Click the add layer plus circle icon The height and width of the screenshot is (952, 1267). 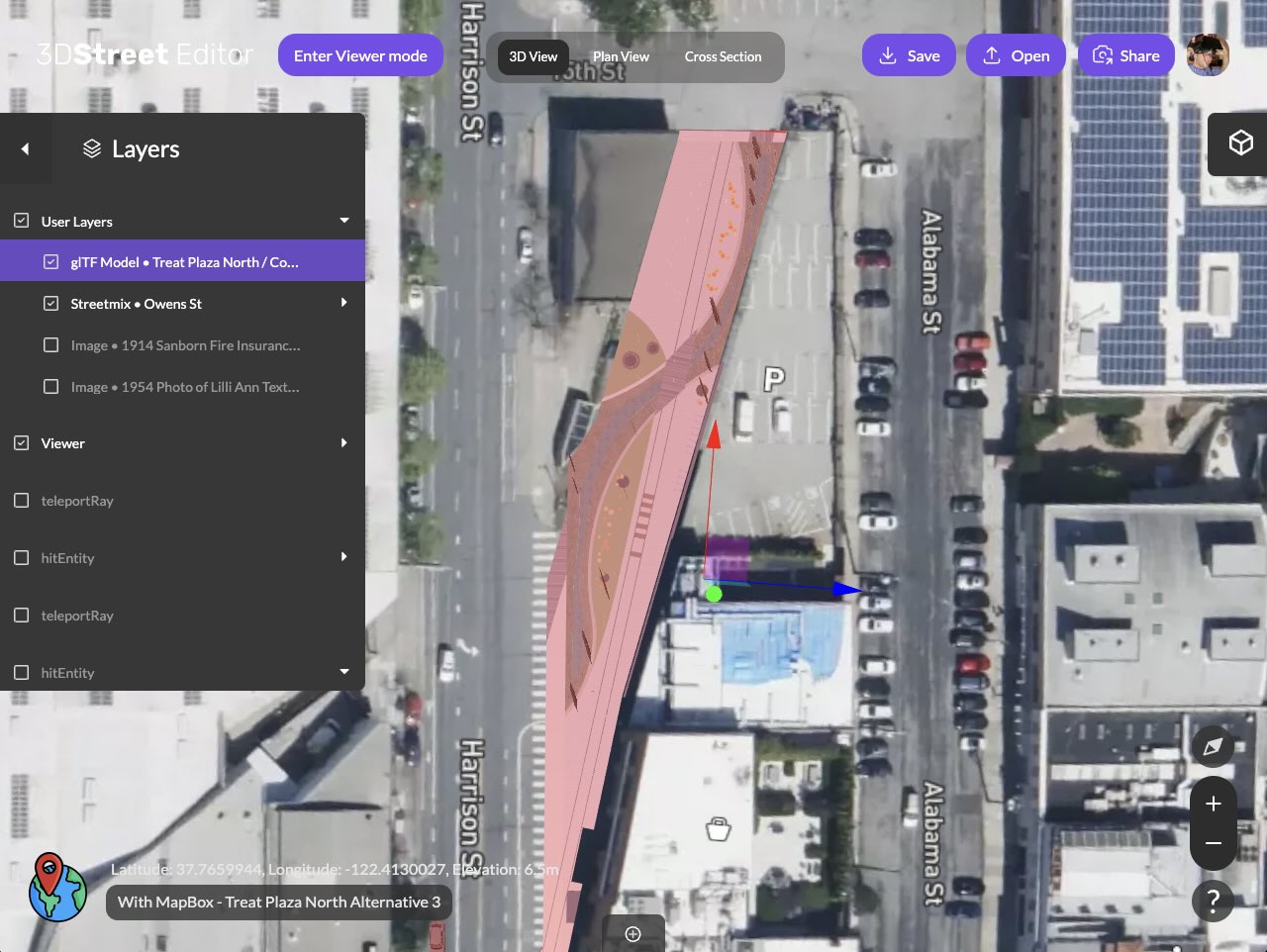pyautogui.click(x=633, y=933)
